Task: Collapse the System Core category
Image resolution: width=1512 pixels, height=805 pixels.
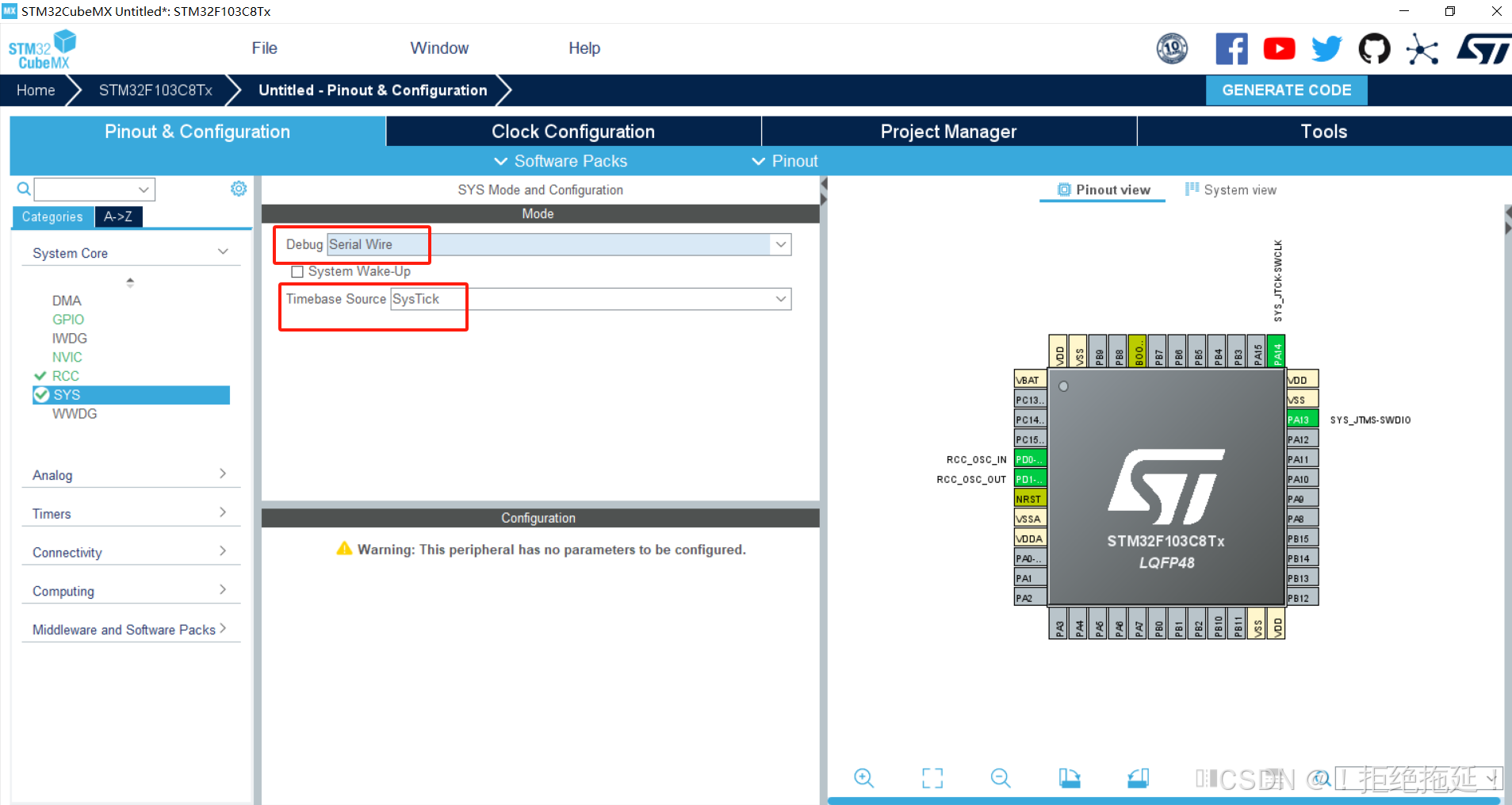Action: pos(223,252)
